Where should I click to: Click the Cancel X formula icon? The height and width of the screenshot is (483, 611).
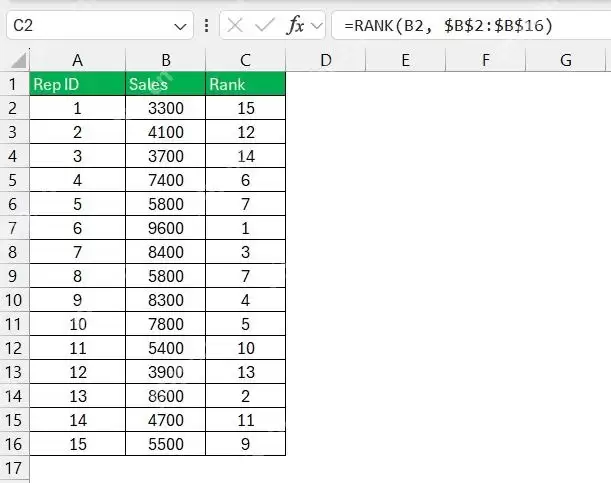click(x=235, y=26)
